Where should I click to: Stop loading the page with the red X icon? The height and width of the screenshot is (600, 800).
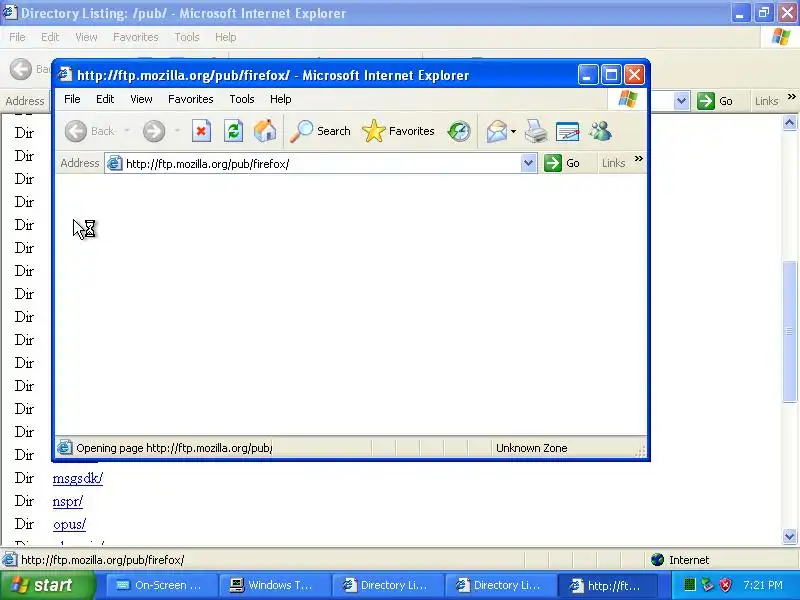tap(201, 131)
